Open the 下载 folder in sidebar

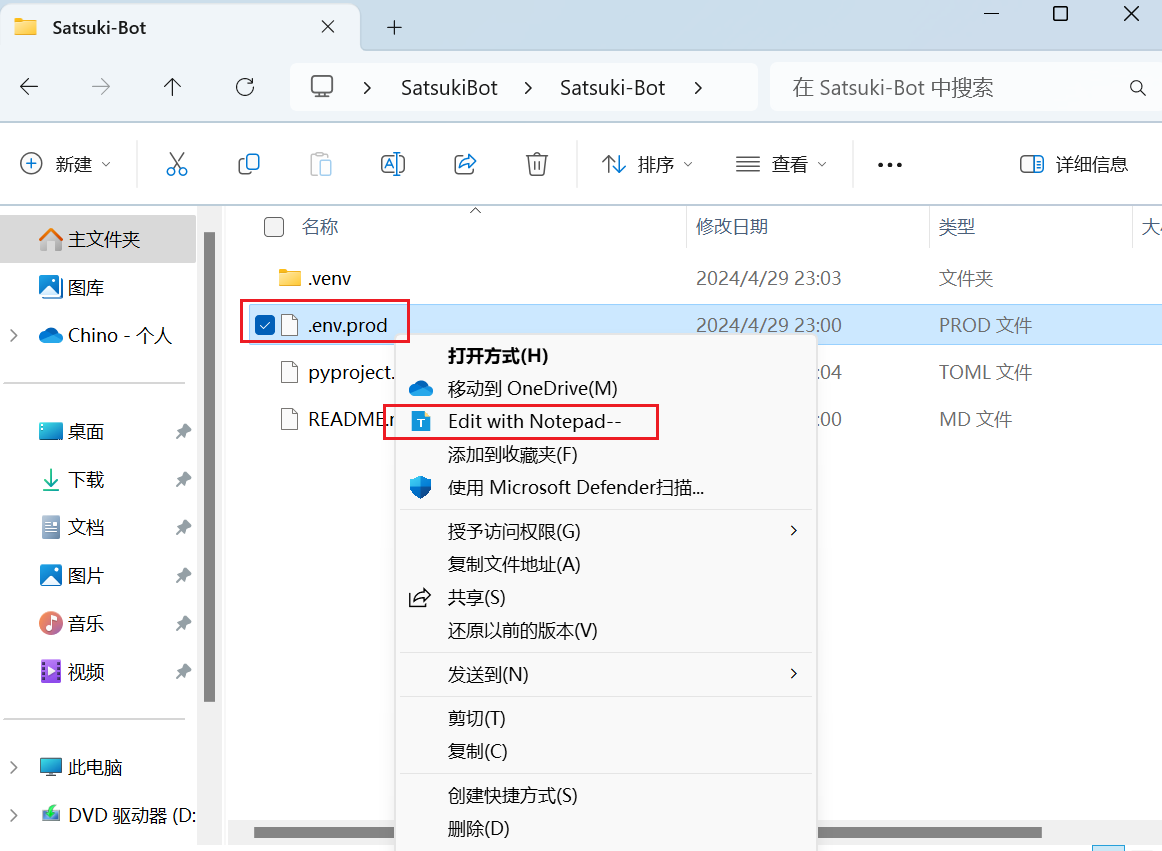(x=85, y=480)
